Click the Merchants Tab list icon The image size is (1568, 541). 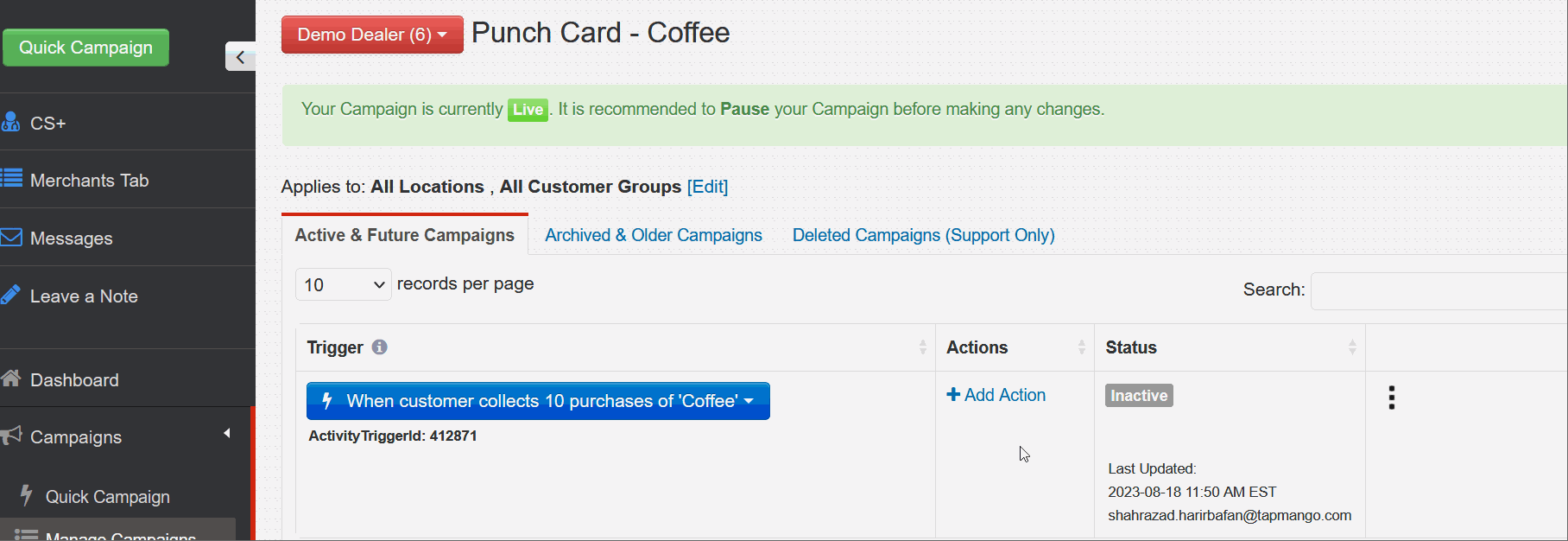tap(11, 180)
